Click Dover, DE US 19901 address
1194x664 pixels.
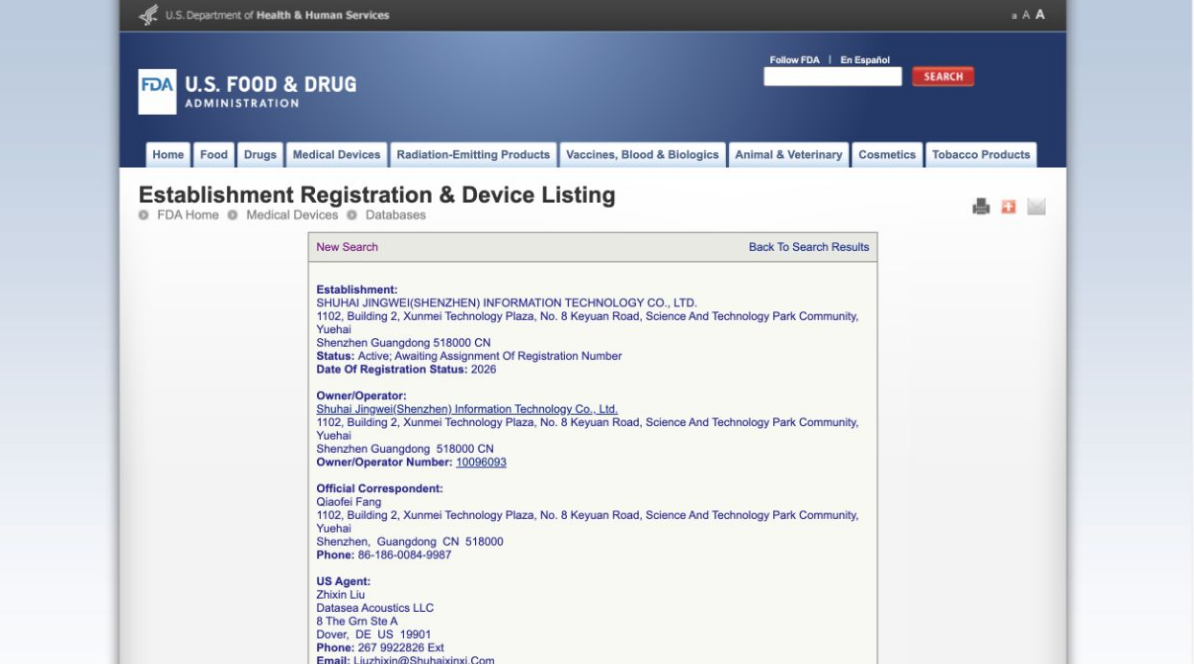click(x=373, y=634)
